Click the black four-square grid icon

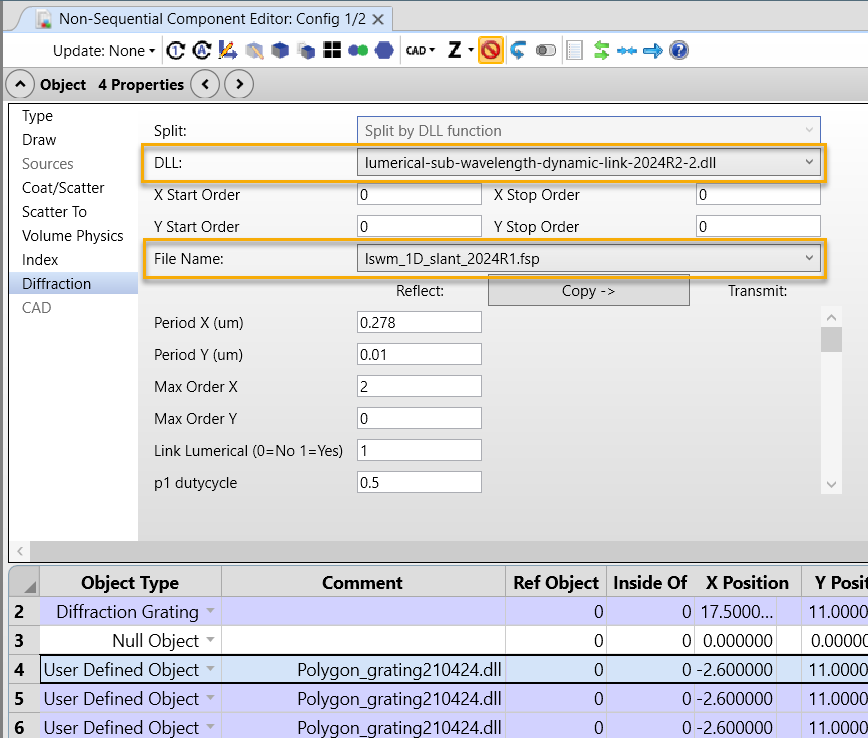tap(332, 51)
